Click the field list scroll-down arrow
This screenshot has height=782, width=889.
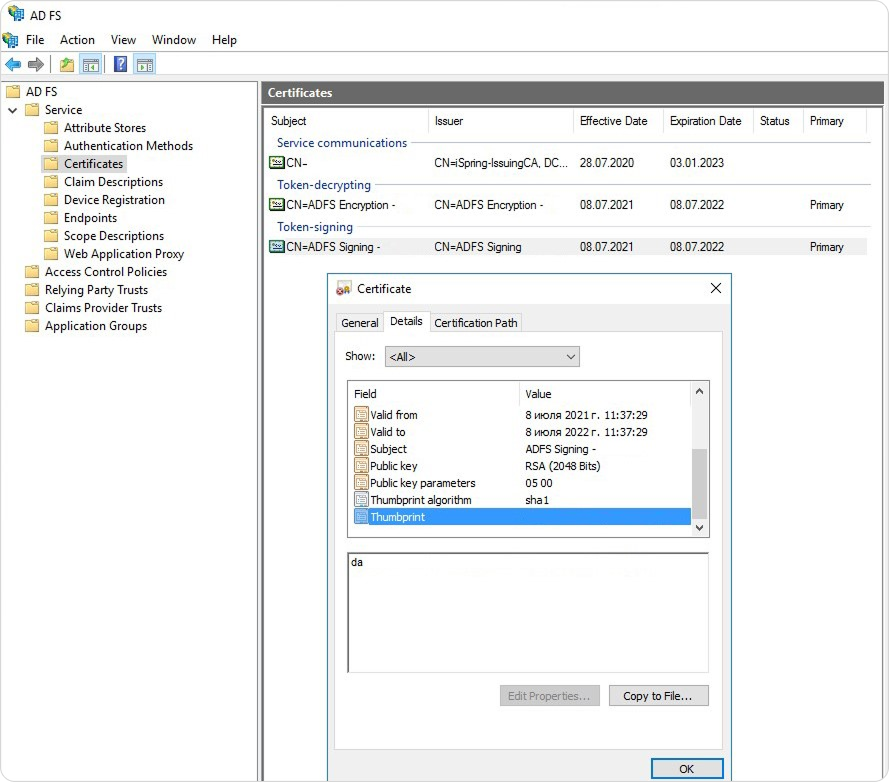point(700,528)
